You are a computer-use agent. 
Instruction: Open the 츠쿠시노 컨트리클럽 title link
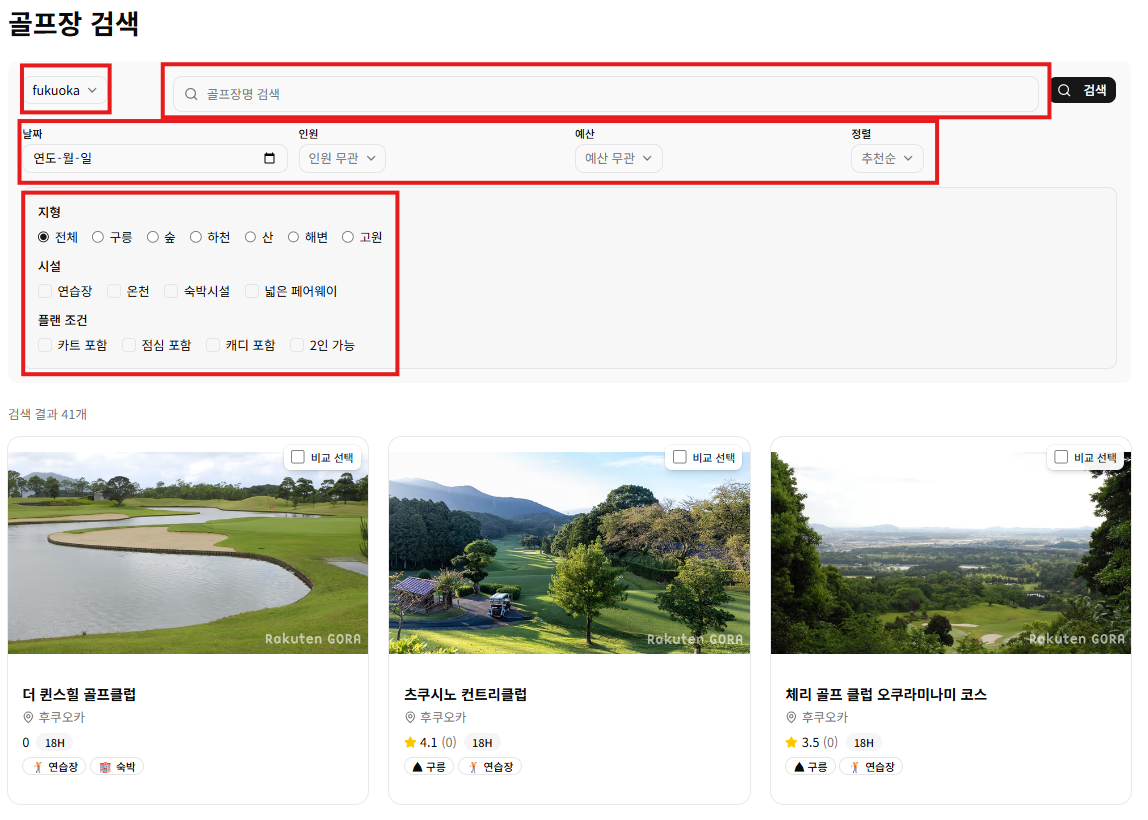point(466,694)
